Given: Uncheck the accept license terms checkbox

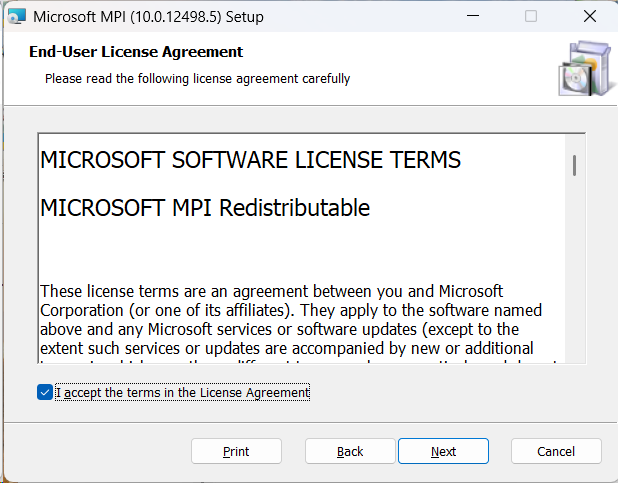Looking at the screenshot, I should point(45,392).
